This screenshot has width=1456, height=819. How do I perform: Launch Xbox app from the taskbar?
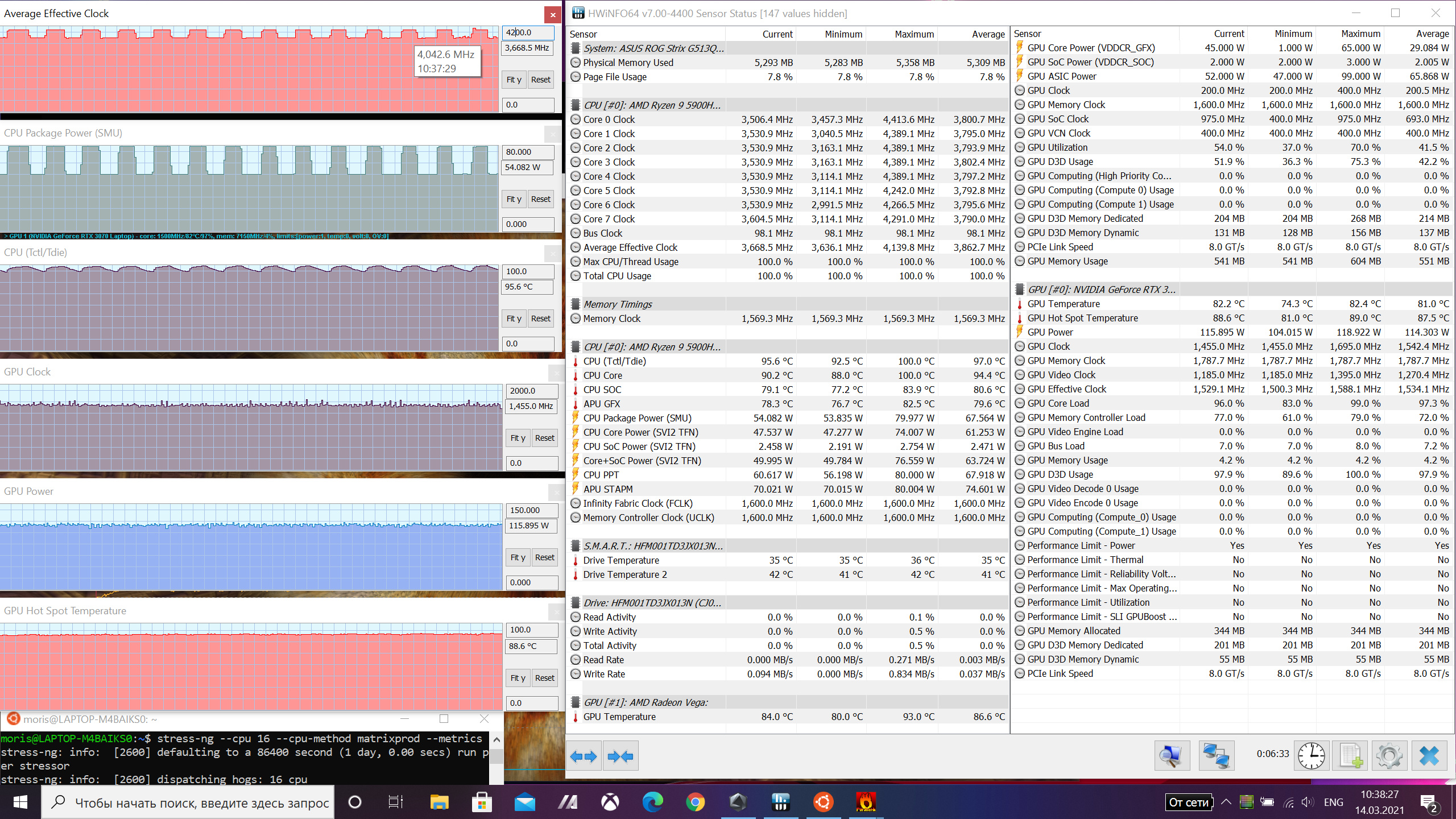pyautogui.click(x=610, y=803)
